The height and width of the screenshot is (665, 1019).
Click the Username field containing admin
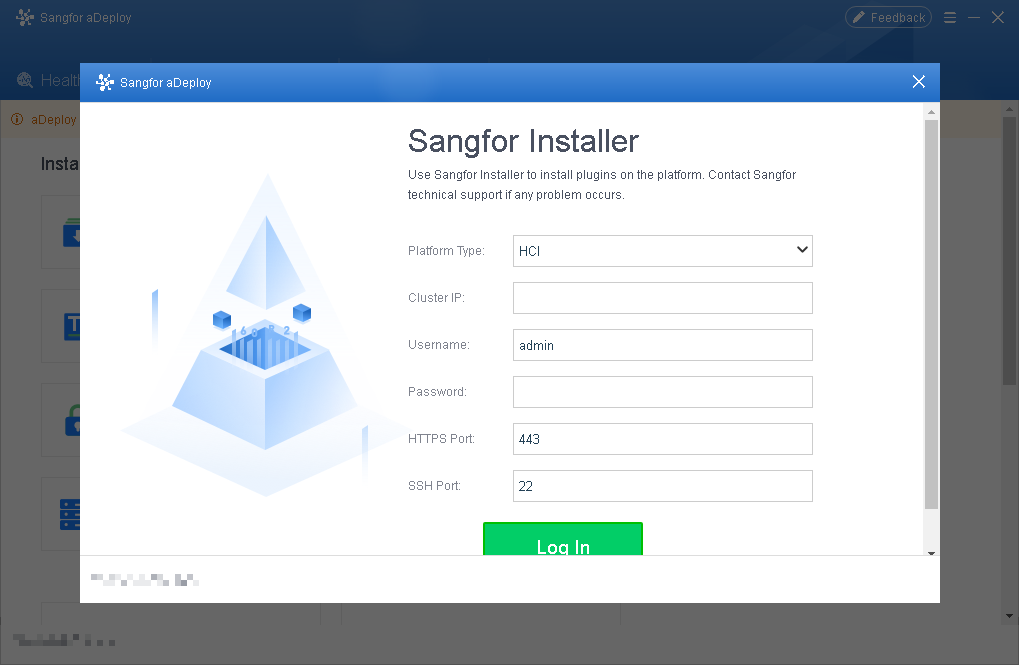tap(662, 345)
